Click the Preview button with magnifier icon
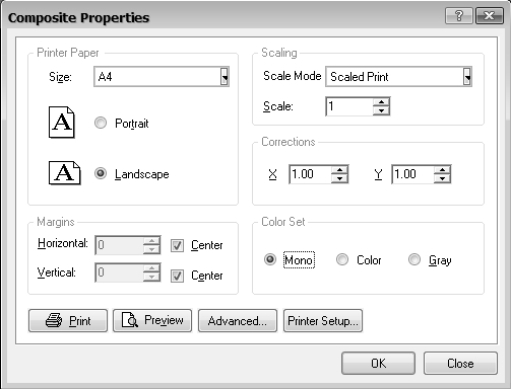The image size is (511, 389). (x=152, y=321)
